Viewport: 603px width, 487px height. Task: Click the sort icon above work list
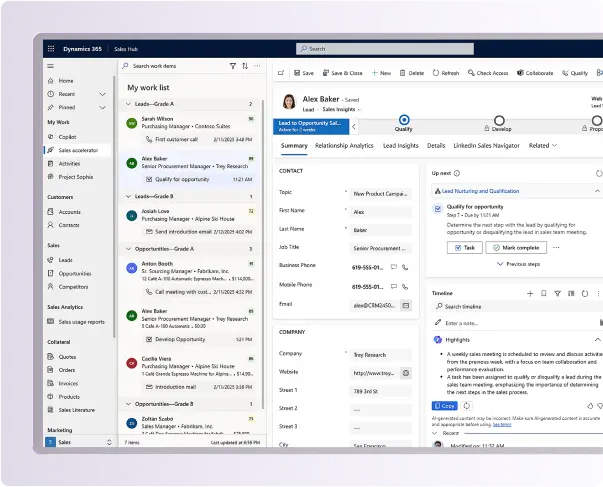(x=244, y=66)
